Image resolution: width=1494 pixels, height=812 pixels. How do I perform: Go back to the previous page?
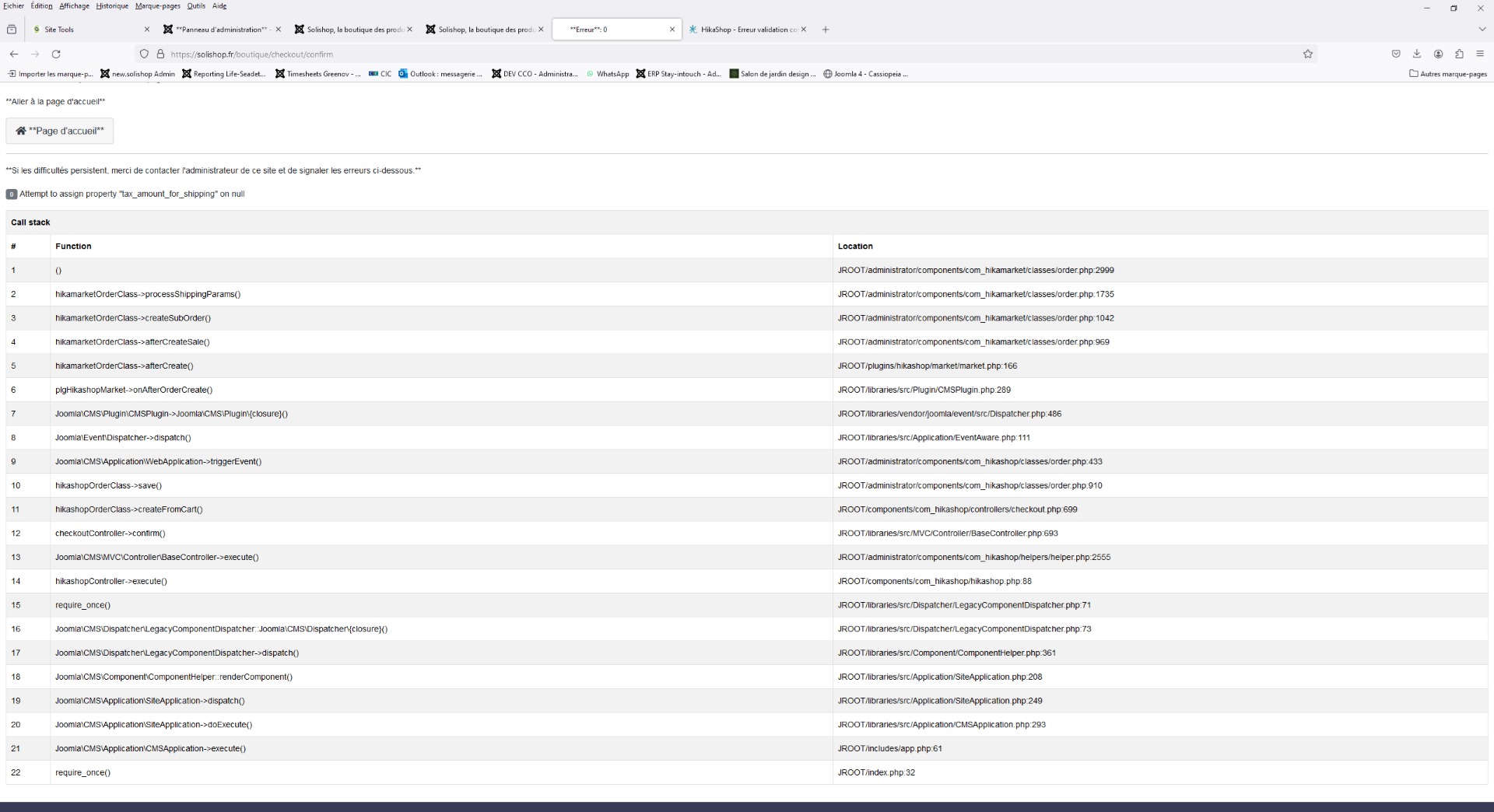(14, 54)
